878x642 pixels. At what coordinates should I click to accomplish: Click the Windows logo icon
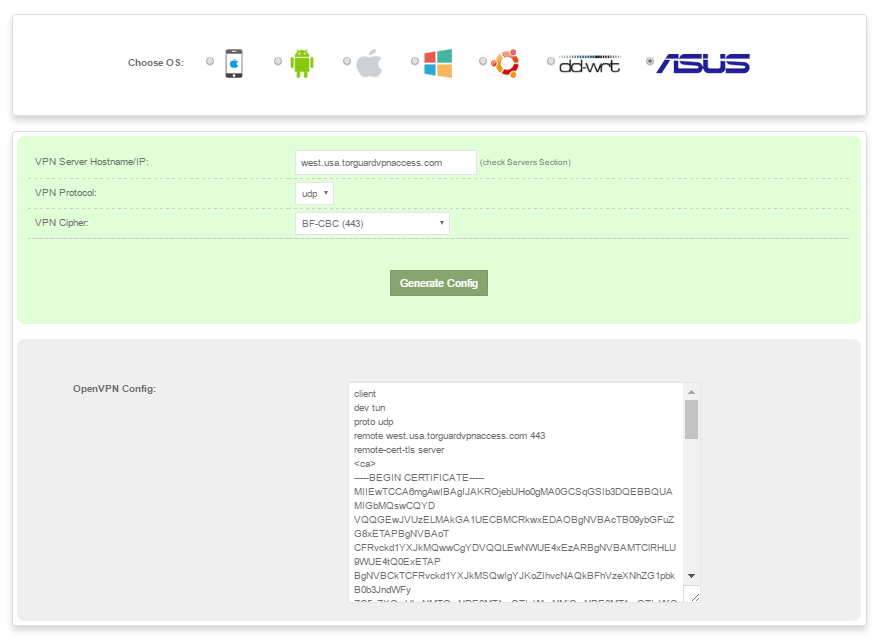click(x=437, y=63)
